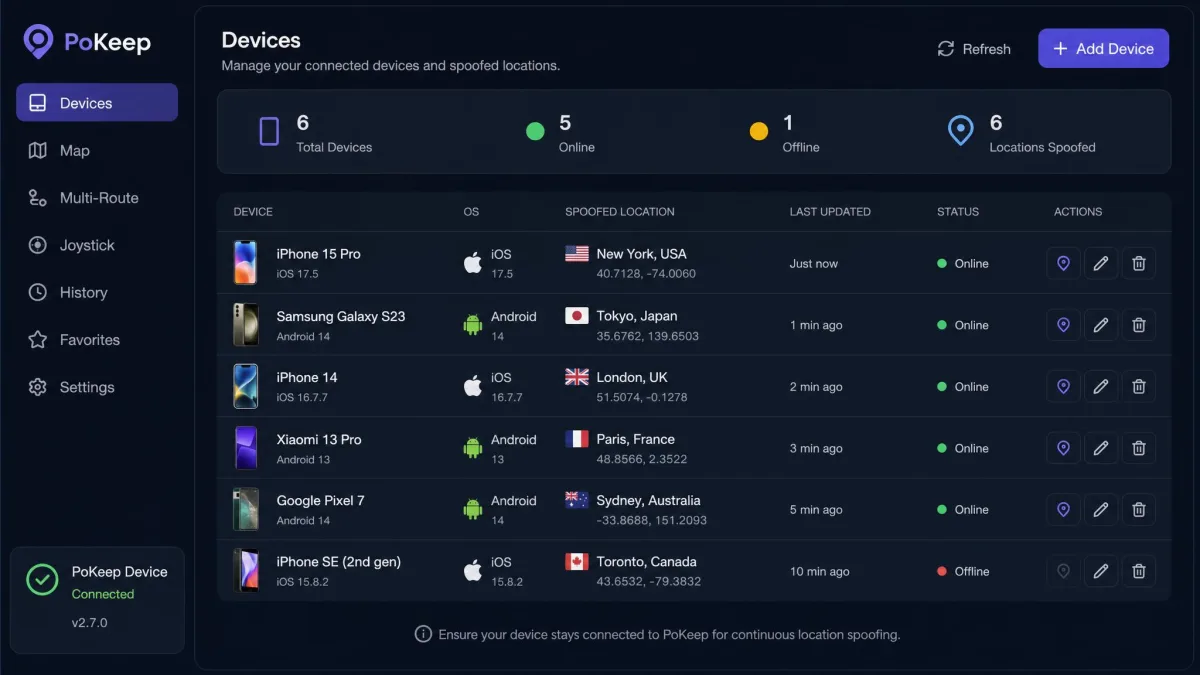Delete the Samsung Galaxy S23 device
Viewport: 1200px width, 675px height.
coord(1138,325)
